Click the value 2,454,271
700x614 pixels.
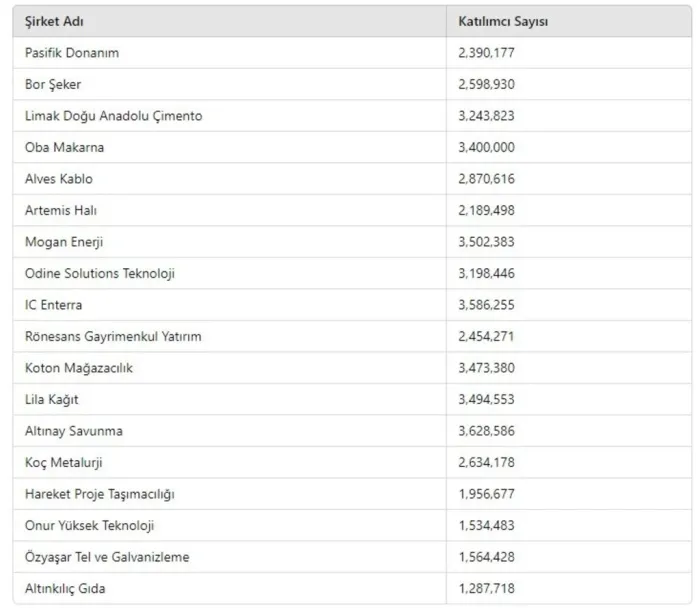tap(486, 336)
